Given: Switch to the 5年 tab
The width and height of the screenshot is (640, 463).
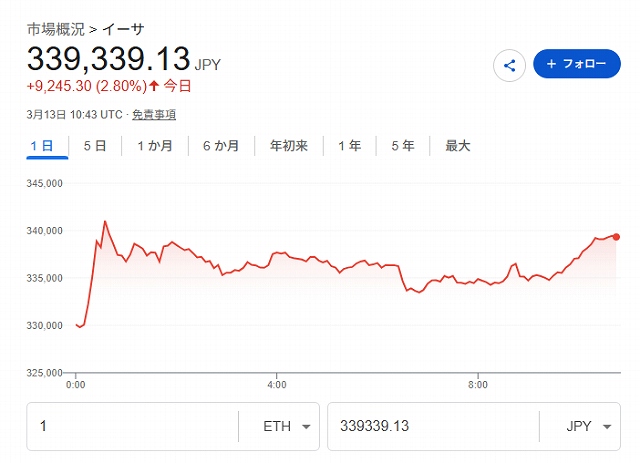Looking at the screenshot, I should (403, 146).
